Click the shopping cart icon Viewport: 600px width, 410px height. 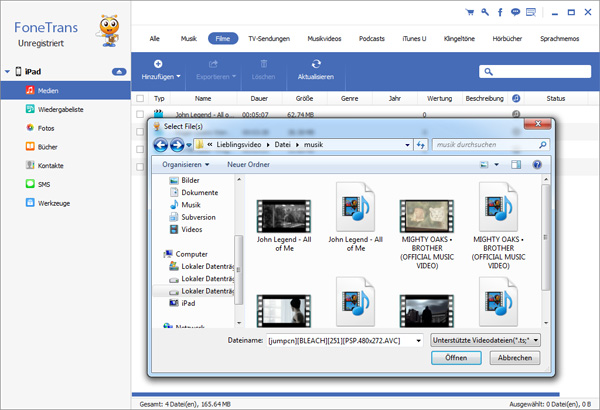pos(471,12)
